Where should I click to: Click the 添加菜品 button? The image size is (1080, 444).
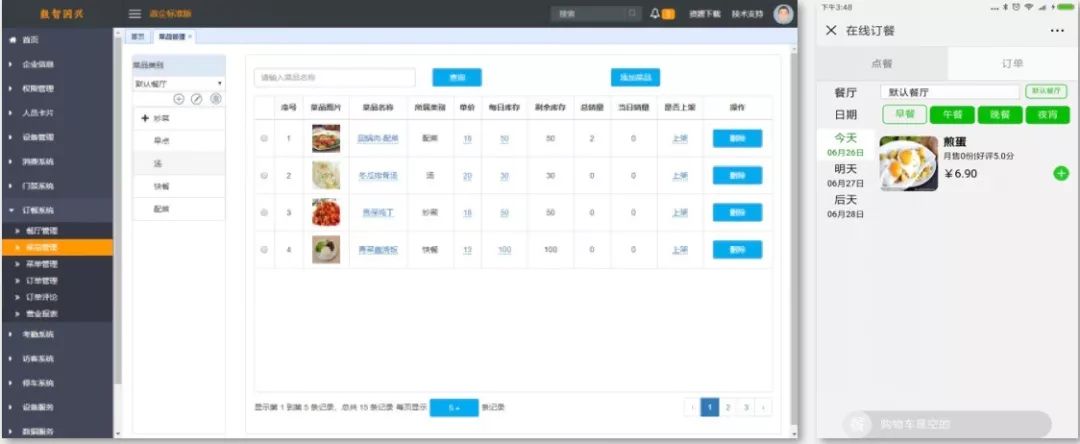pyautogui.click(x=635, y=77)
